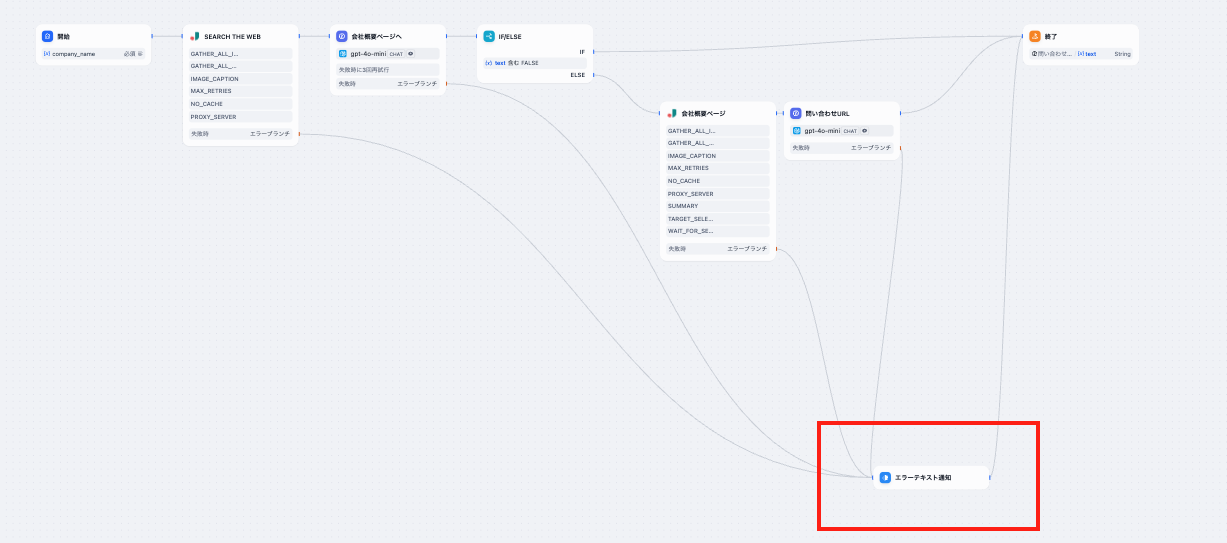Click the IF branch output handle
Image resolution: width=1227 pixels, height=543 pixels.
coord(593,51)
